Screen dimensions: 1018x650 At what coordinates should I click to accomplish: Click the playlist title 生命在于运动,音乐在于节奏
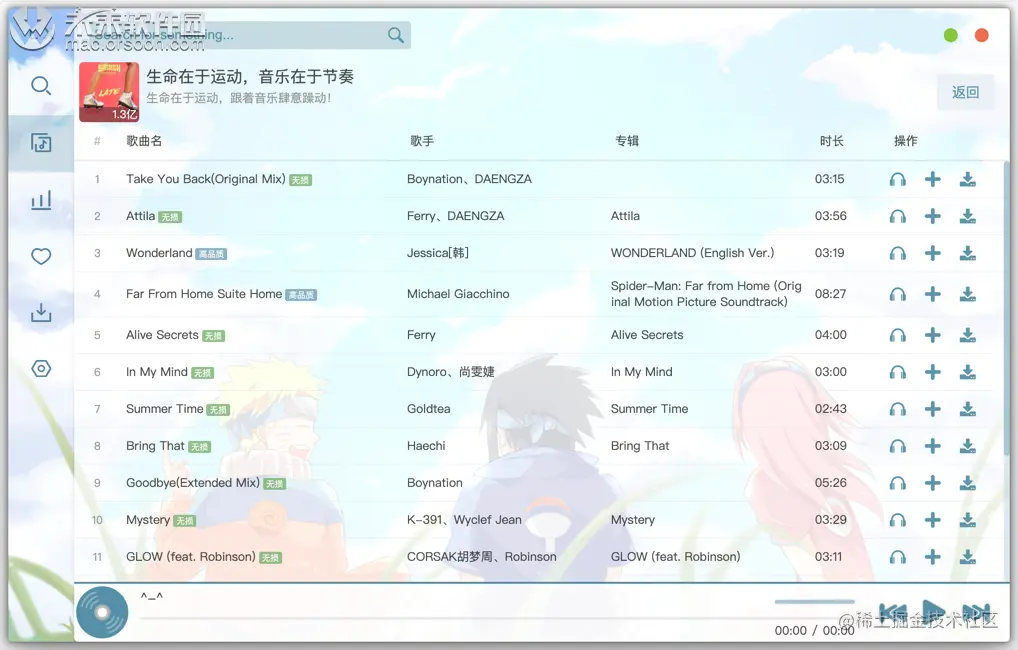coord(250,77)
